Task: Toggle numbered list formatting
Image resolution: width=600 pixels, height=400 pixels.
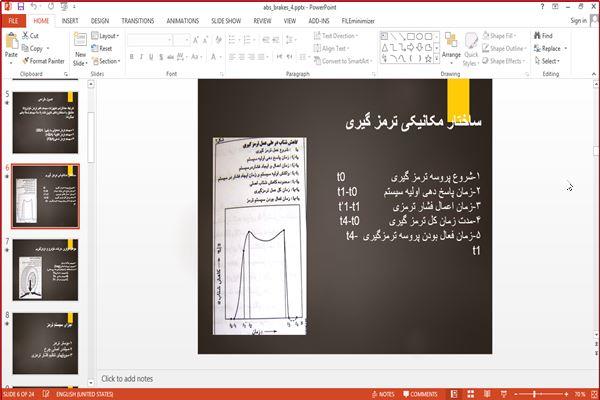Action: pos(247,40)
